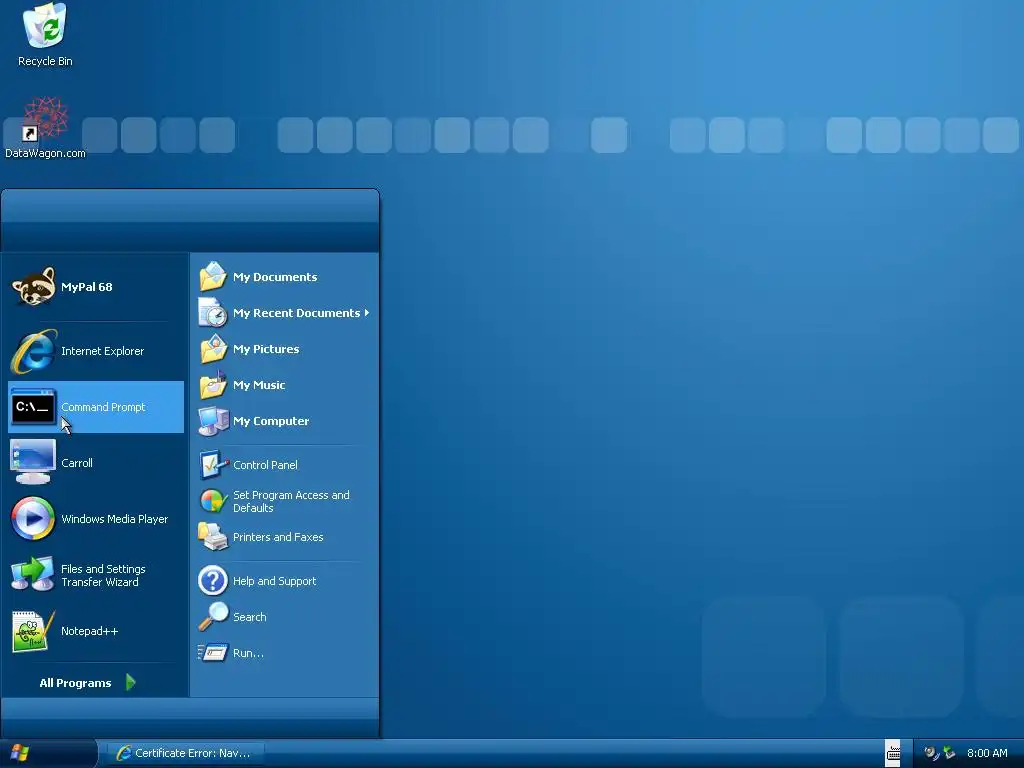1024x768 pixels.
Task: Launch MyPal 68 raccoon icon
Action: coord(33,287)
